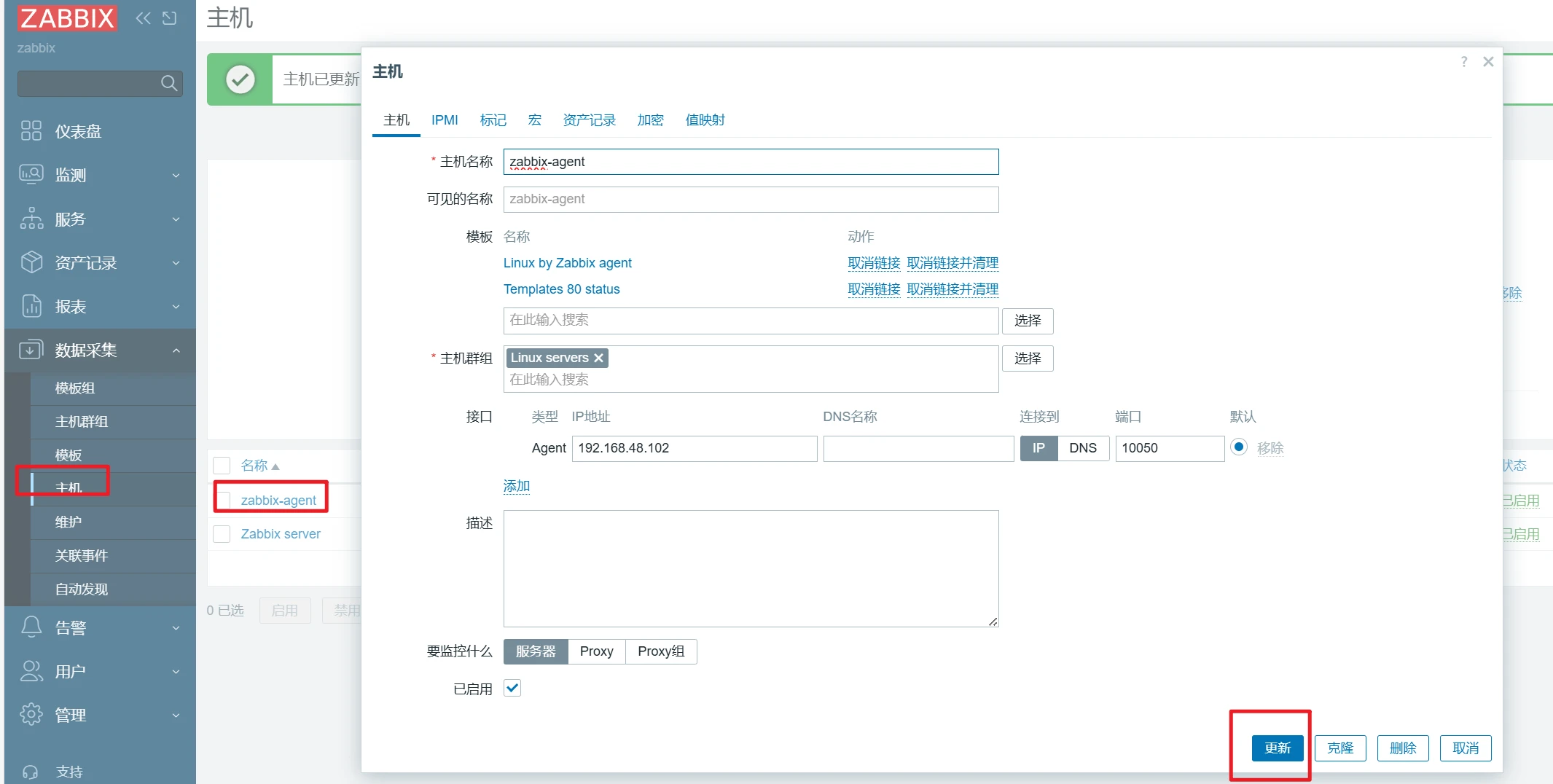Switch to the 宏 macros tab
1553x784 pixels.
534,120
